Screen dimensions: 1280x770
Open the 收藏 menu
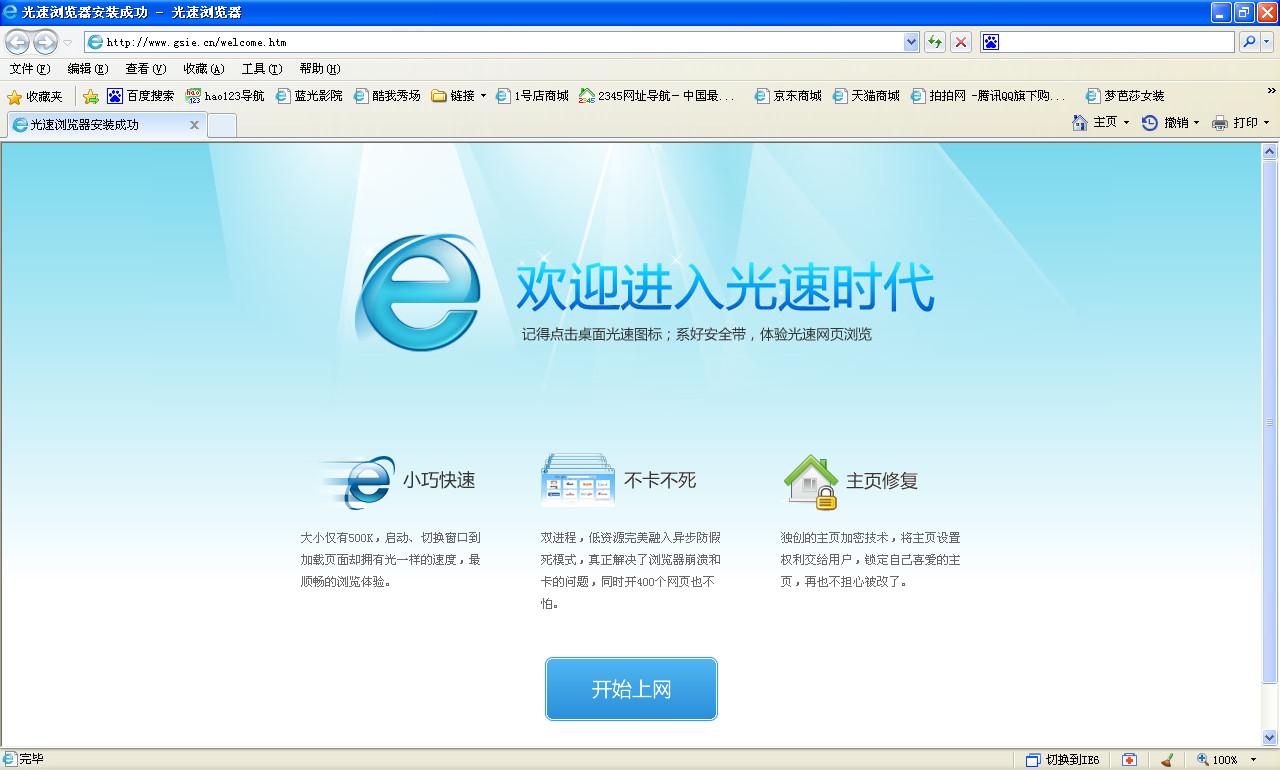203,69
